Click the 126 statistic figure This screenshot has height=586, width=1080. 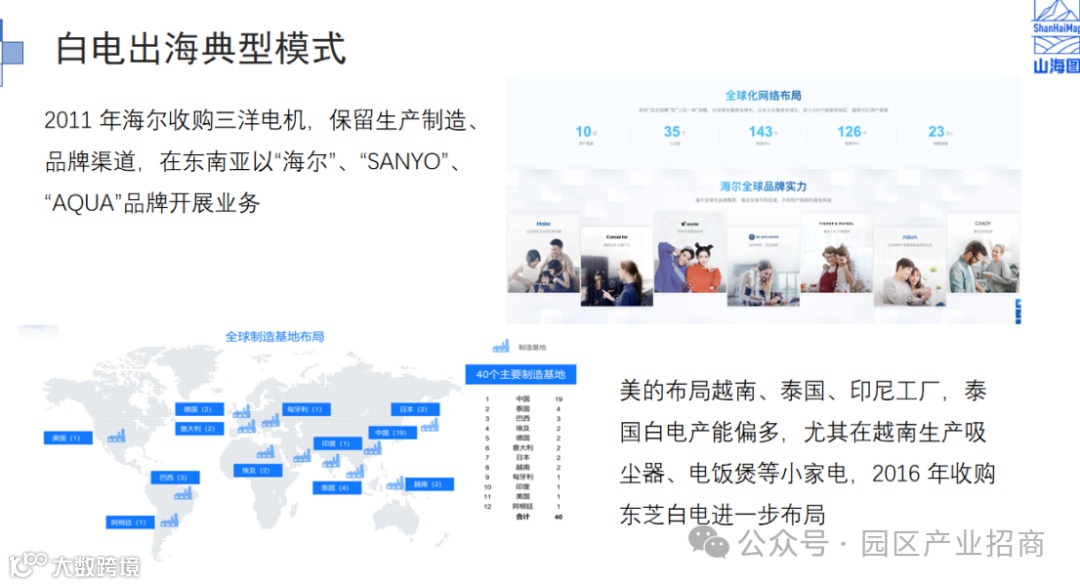tap(851, 132)
